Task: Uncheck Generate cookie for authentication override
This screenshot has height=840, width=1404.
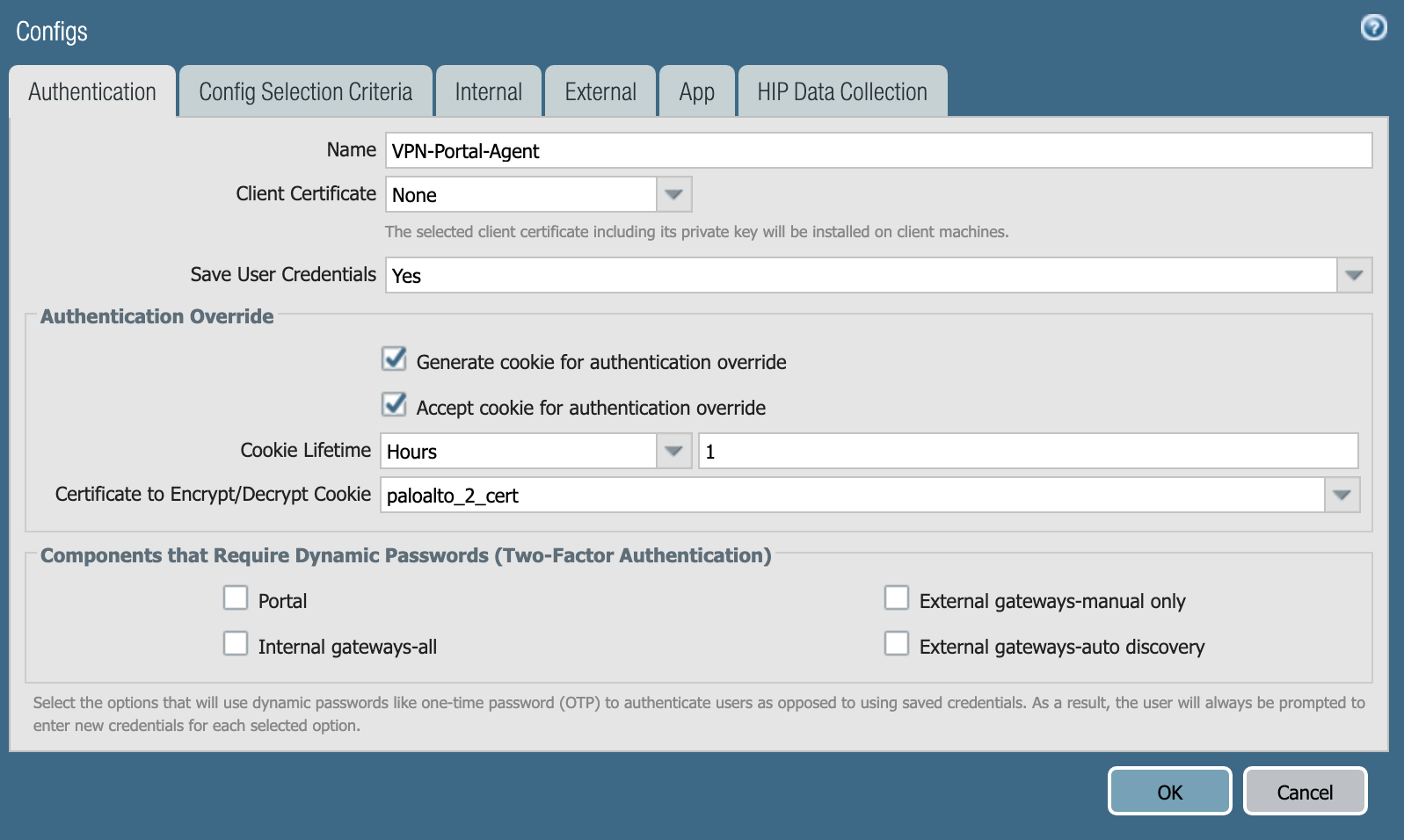Action: click(x=394, y=359)
